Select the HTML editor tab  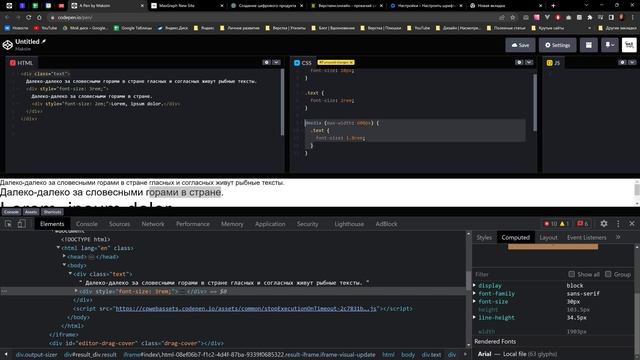pos(21,63)
